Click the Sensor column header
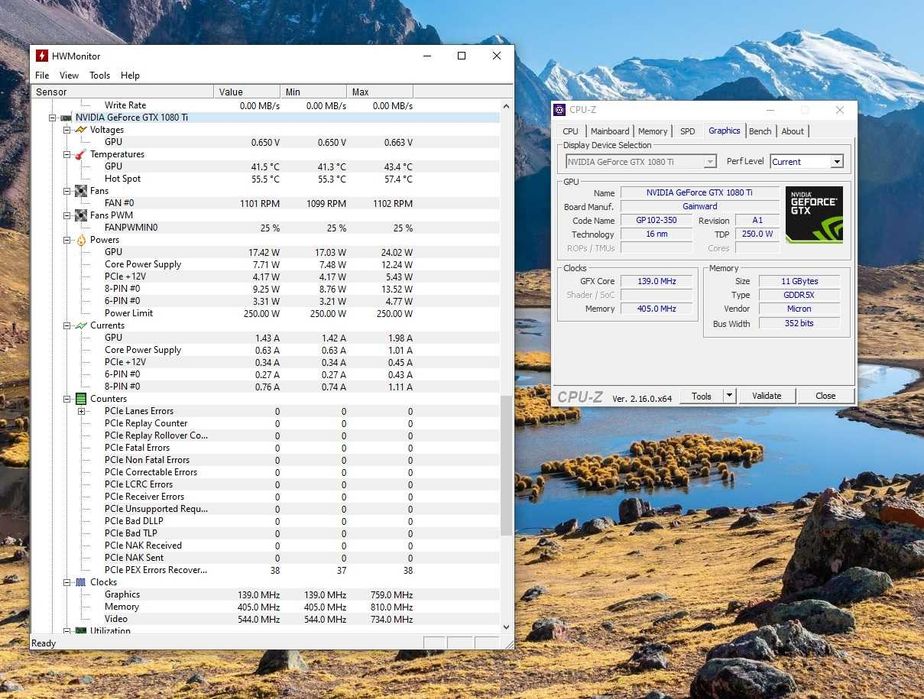The width and height of the screenshot is (924, 699). [123, 92]
